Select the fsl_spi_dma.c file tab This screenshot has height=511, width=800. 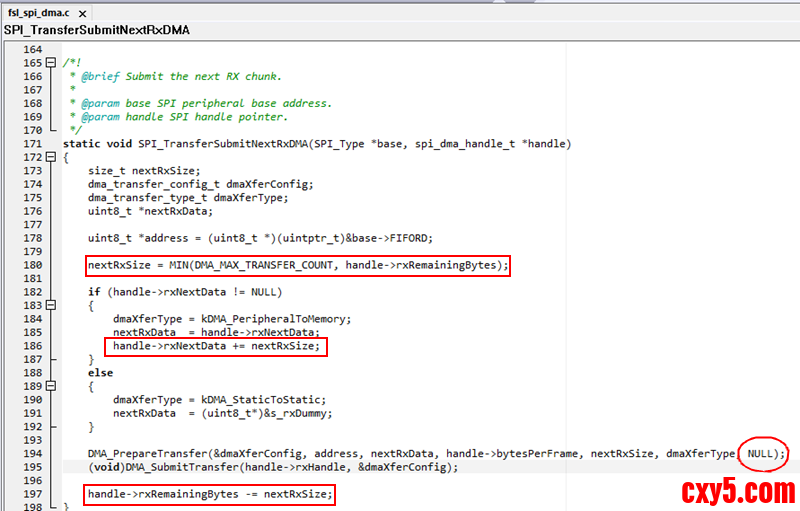point(39,13)
